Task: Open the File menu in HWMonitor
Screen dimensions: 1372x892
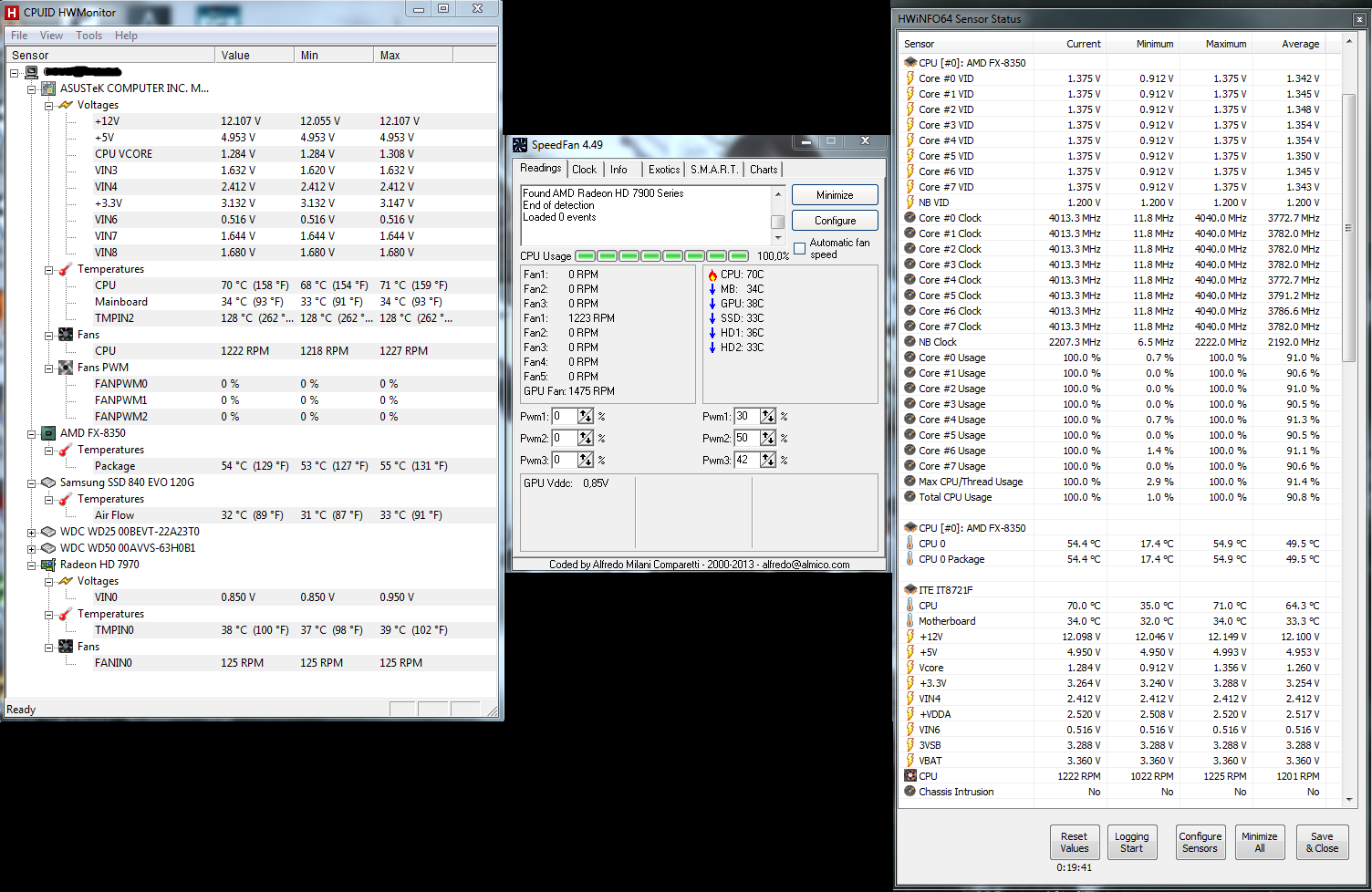Action: pyautogui.click(x=19, y=36)
